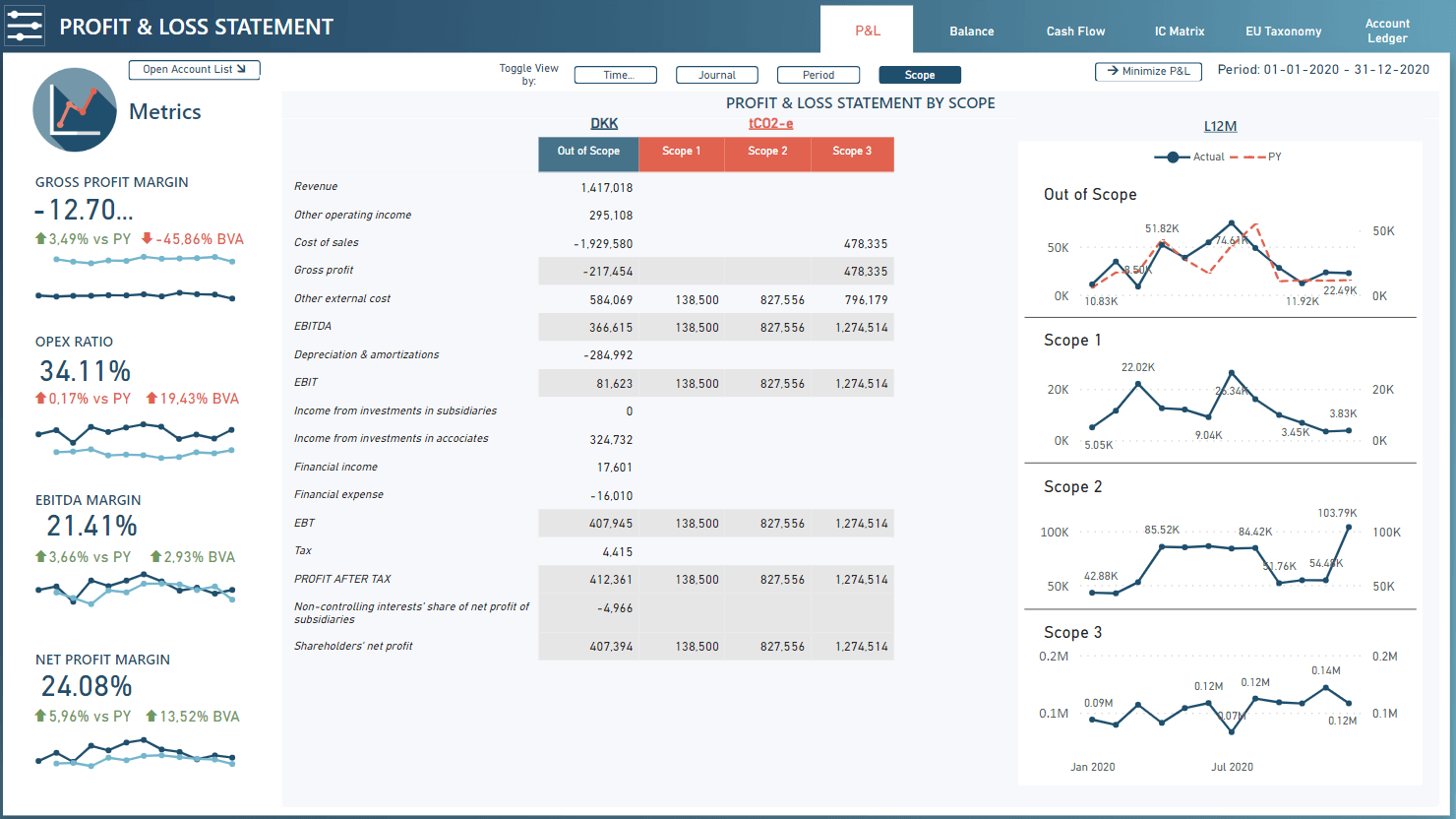Click the DKK column header link
The image size is (1456, 819).
(x=604, y=123)
